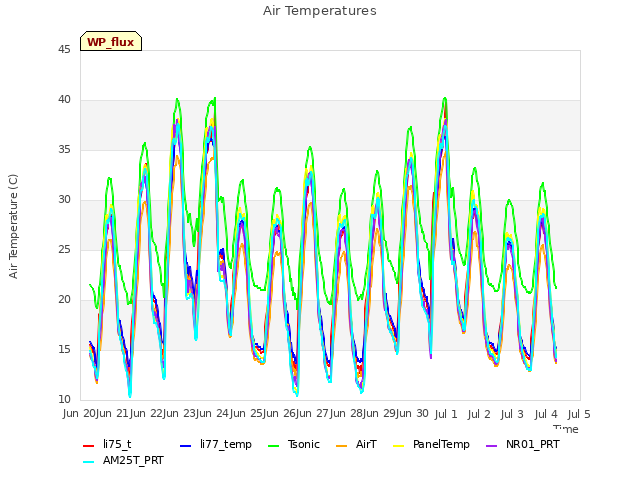Click the 35 y-axis tick label
The width and height of the screenshot is (640, 480).
pos(64,149)
